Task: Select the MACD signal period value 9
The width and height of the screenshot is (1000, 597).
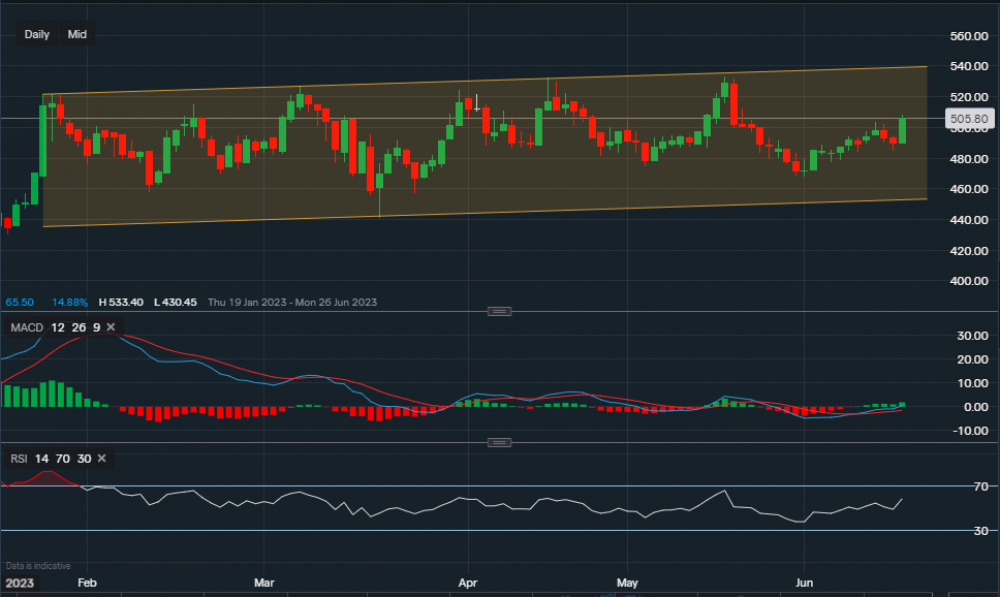Action: (95, 328)
